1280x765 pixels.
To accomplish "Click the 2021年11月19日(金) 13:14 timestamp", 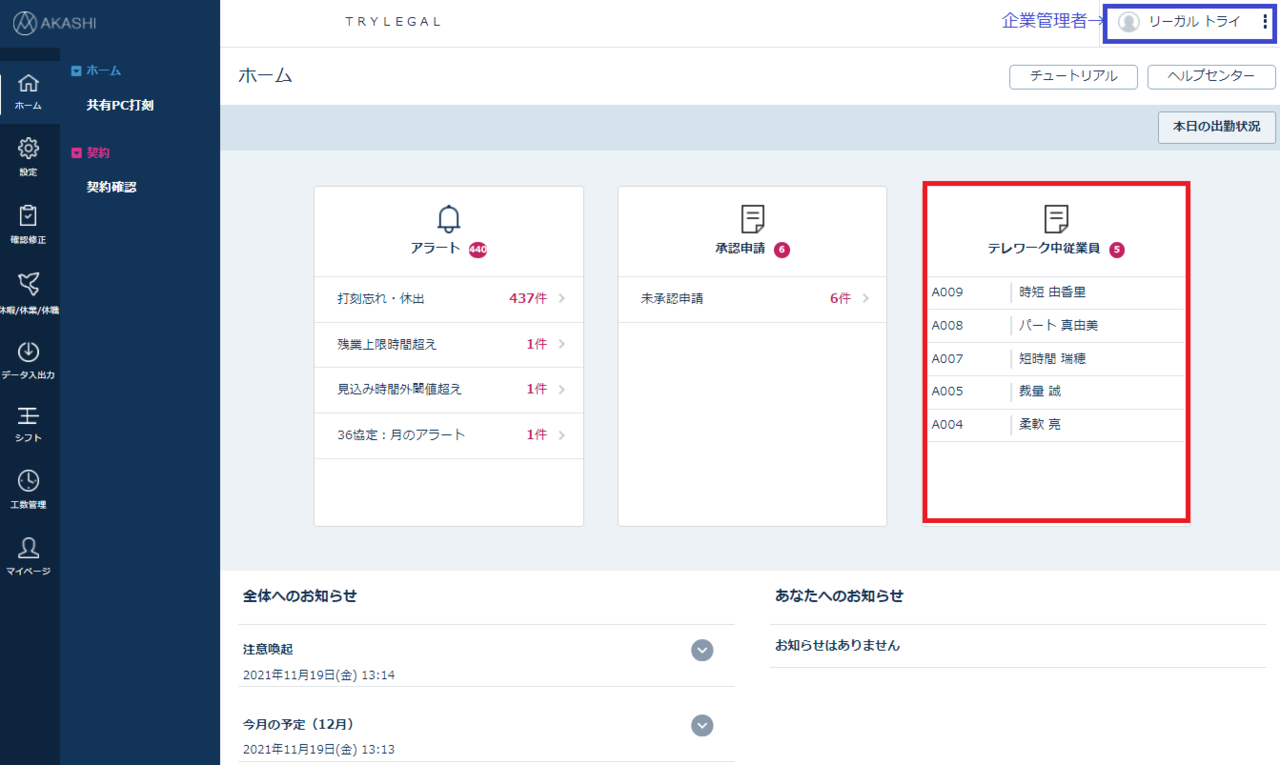I will tap(319, 675).
